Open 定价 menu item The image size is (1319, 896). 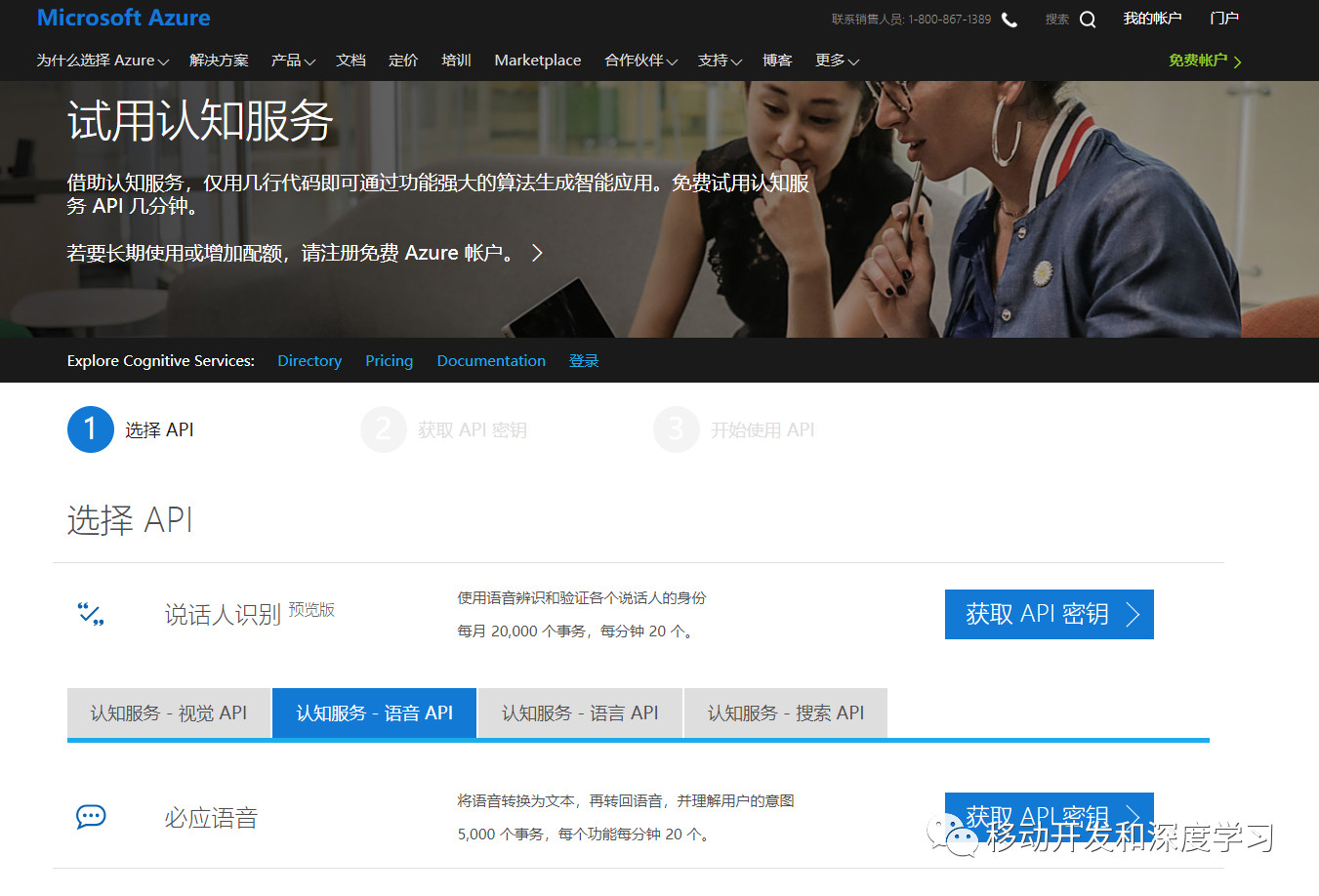tap(403, 61)
